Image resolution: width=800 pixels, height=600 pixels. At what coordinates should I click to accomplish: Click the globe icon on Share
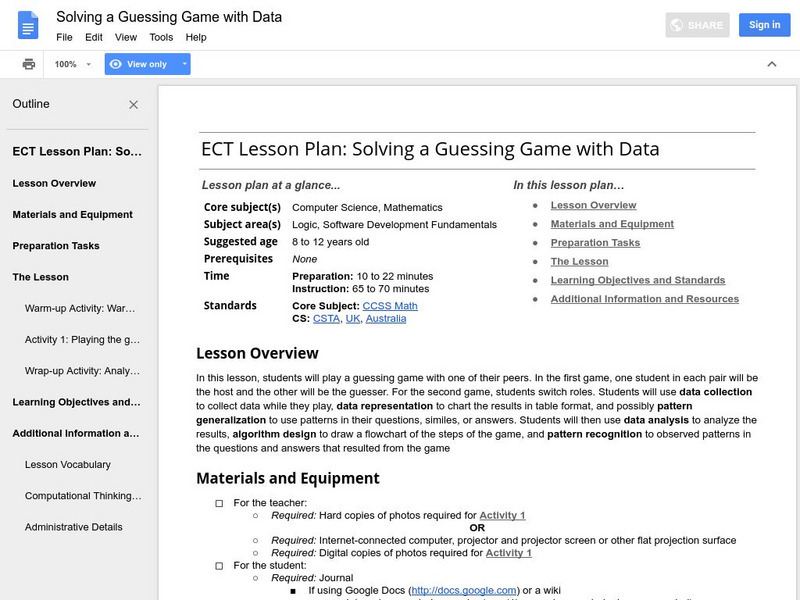[x=677, y=25]
